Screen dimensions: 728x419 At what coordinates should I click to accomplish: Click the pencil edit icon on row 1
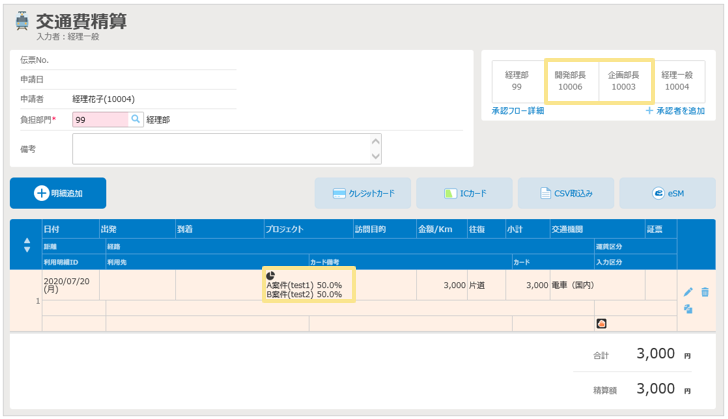(x=688, y=292)
